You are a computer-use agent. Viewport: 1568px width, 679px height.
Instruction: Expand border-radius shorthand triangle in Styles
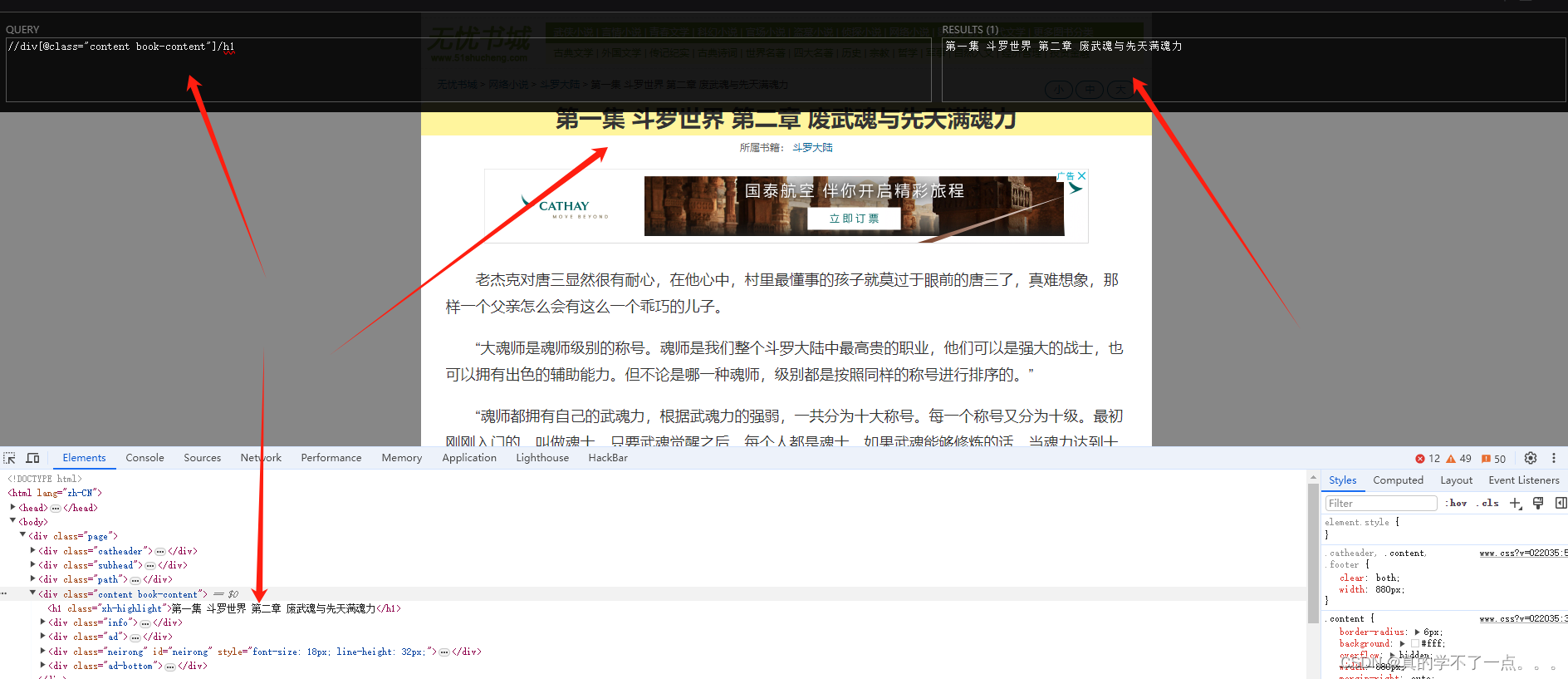coord(1417,632)
